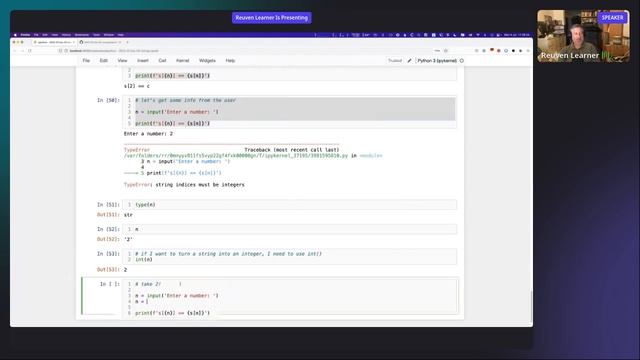The width and height of the screenshot is (640, 360).
Task: Click the notebook vertical scrollbar
Action: [531, 306]
